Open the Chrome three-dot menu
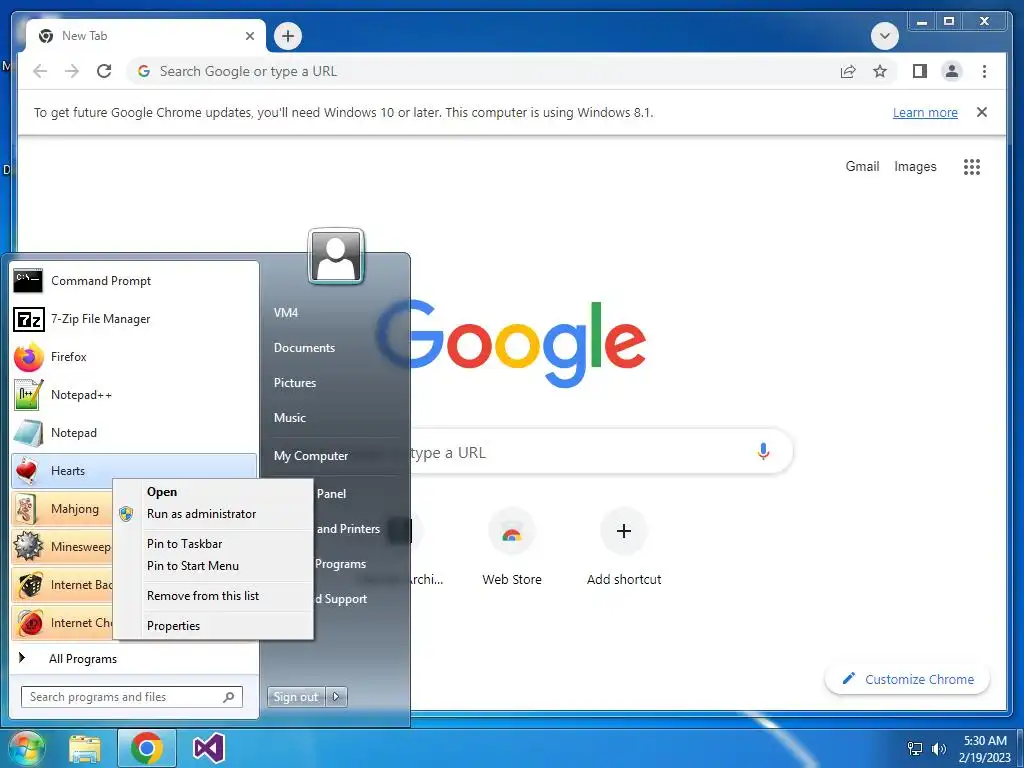 pos(984,71)
